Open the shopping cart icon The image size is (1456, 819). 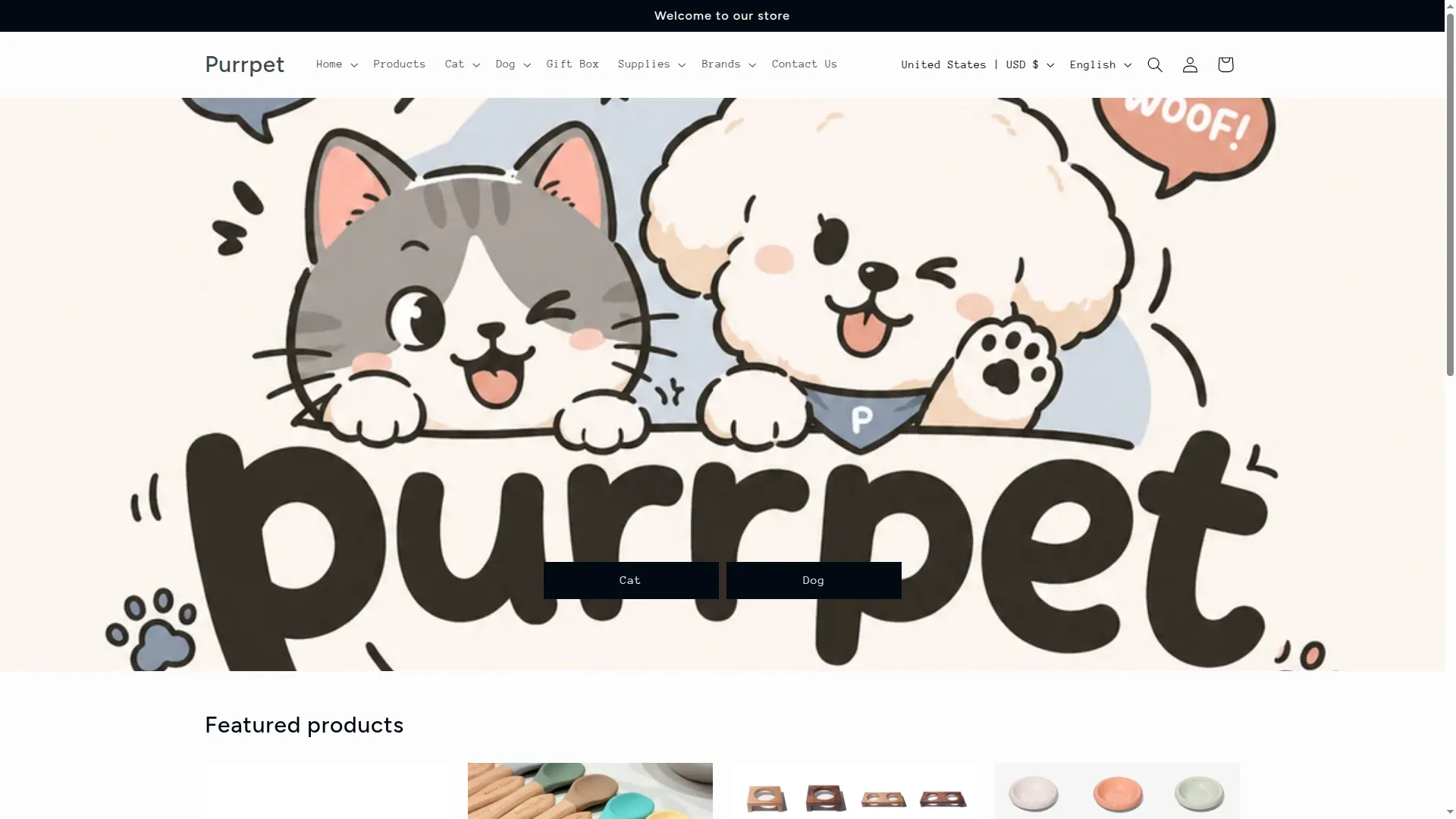point(1225,64)
